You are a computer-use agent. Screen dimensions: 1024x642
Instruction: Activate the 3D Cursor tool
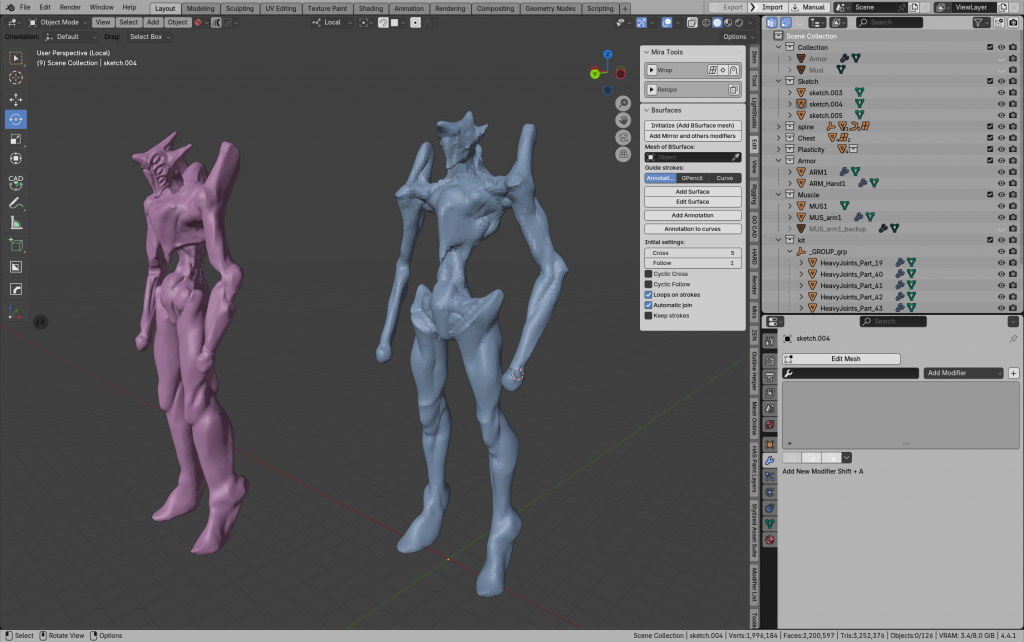click(16, 78)
